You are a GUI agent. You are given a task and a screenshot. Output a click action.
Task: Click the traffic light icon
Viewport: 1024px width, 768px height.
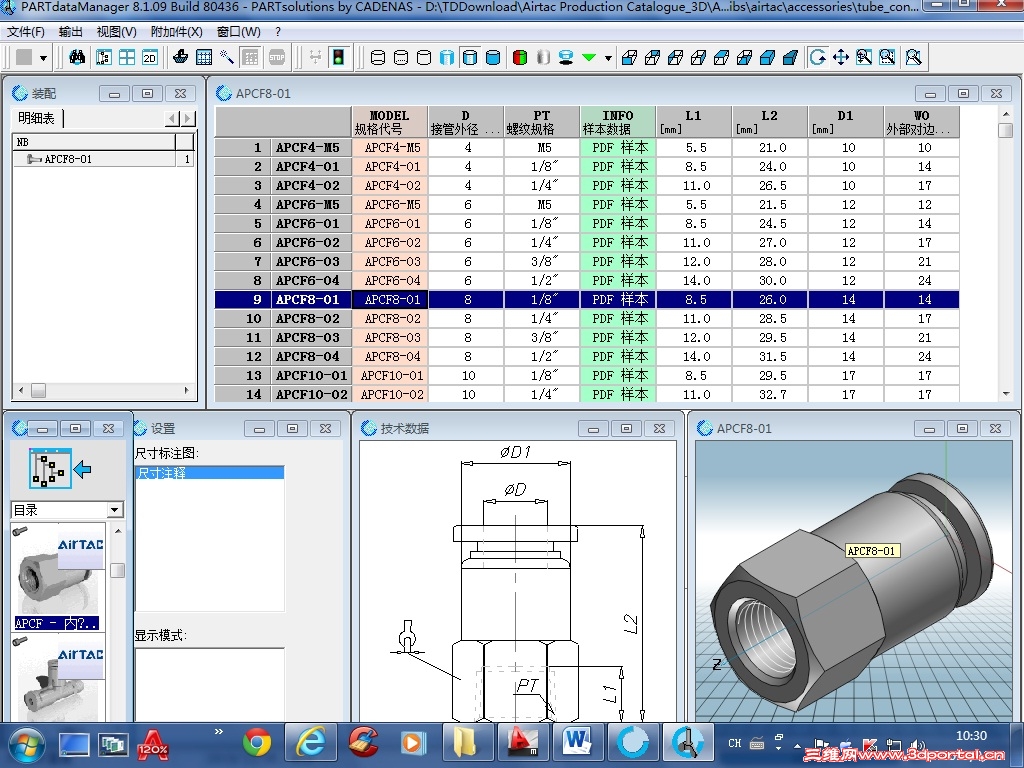(338, 57)
